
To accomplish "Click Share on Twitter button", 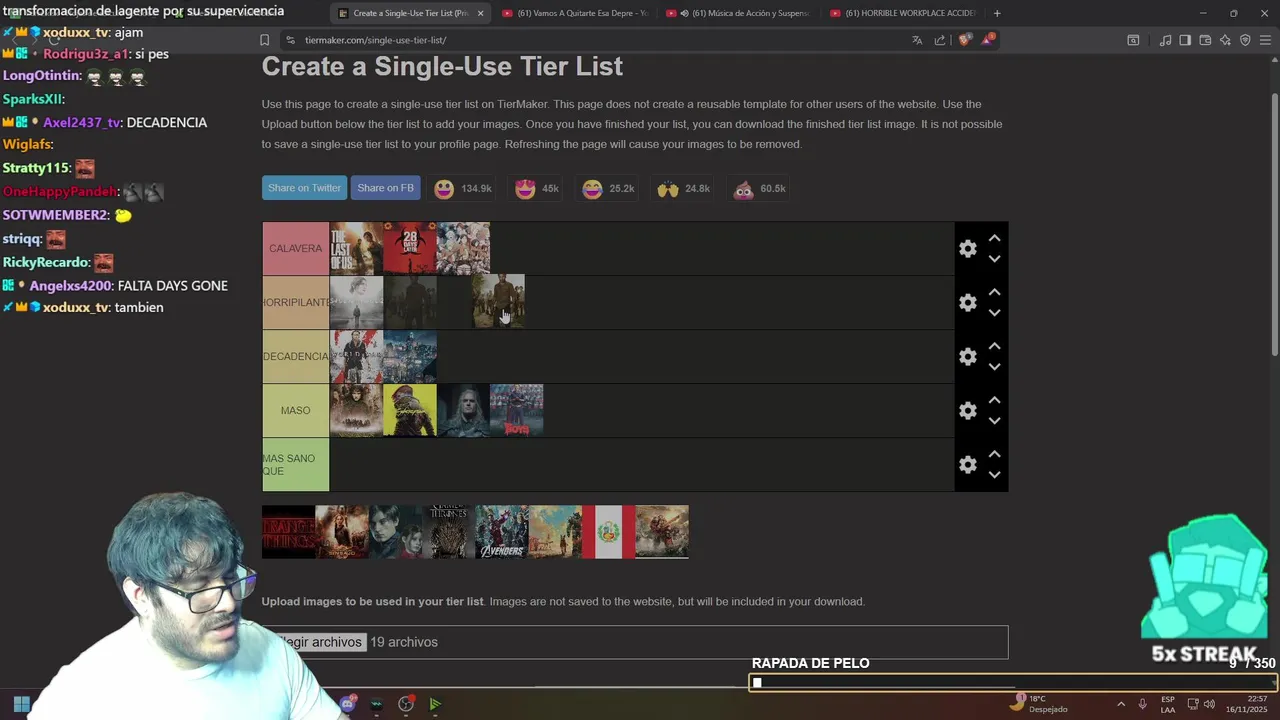I will (x=304, y=188).
